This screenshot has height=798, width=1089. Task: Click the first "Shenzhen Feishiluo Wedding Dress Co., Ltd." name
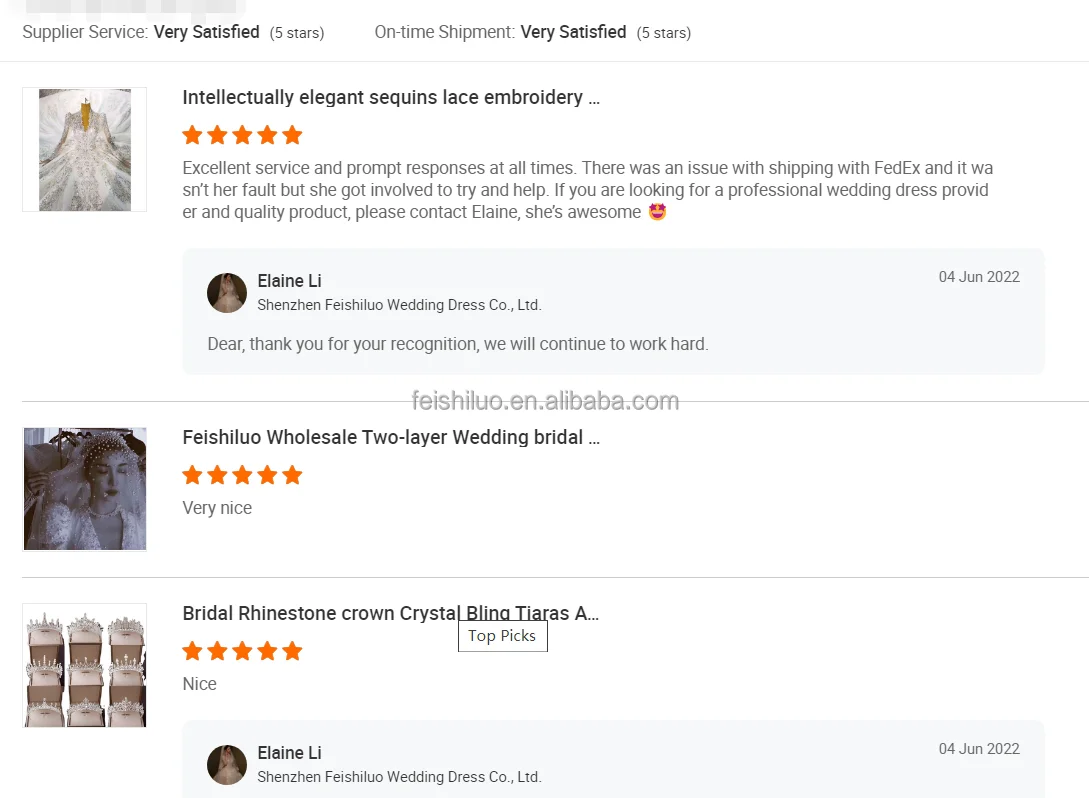click(x=399, y=305)
